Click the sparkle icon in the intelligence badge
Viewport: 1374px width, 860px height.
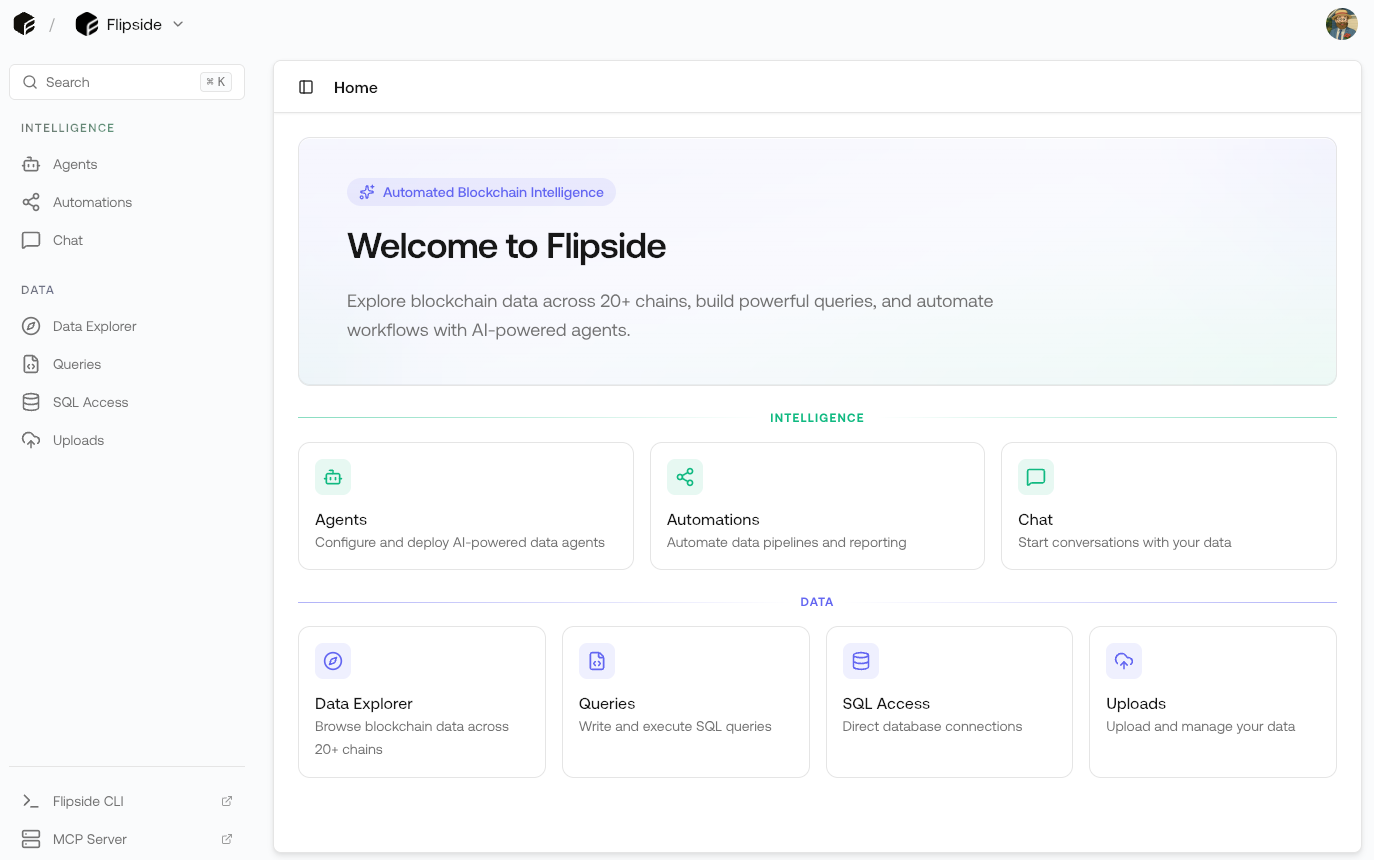pyautogui.click(x=367, y=192)
